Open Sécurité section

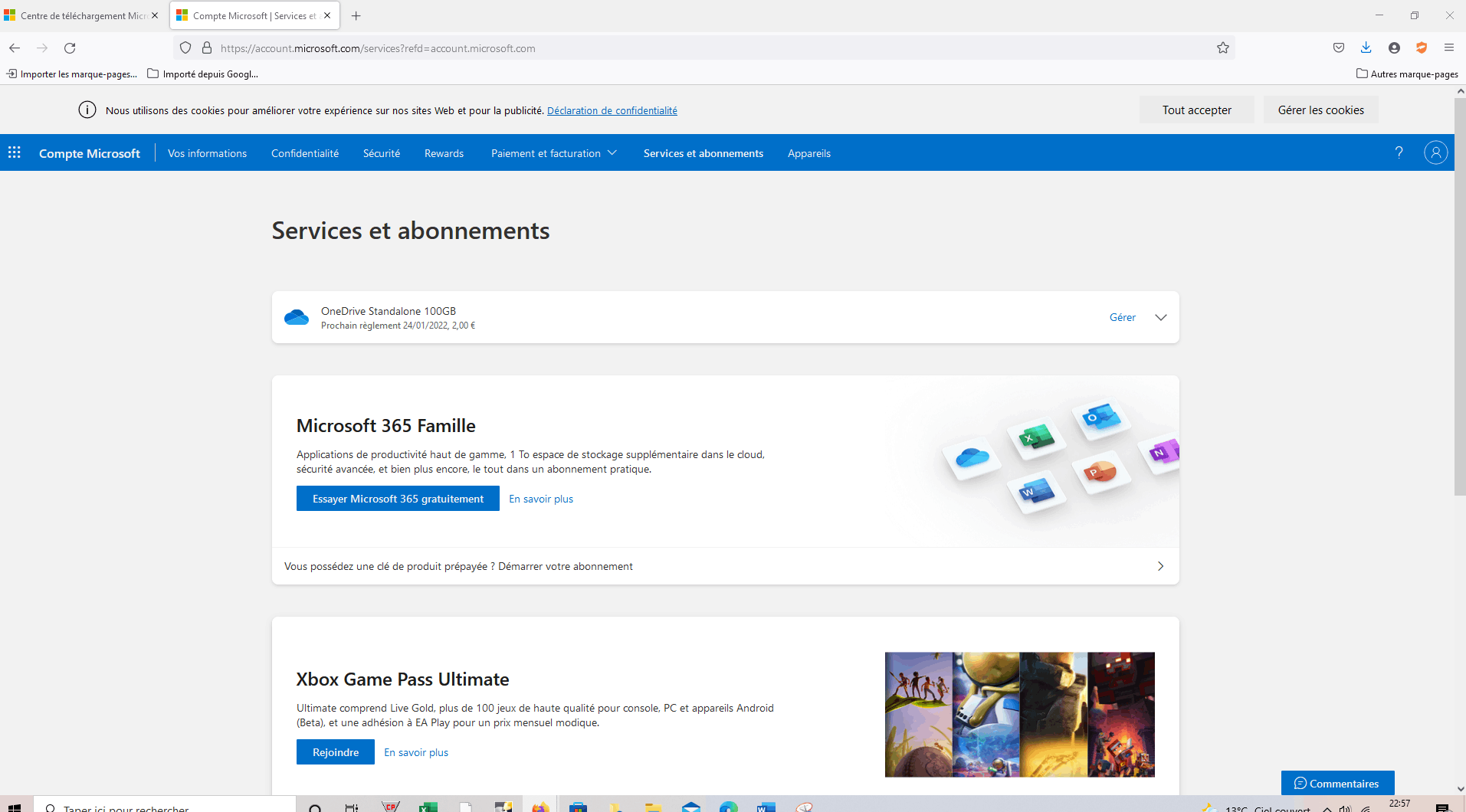pyautogui.click(x=382, y=153)
